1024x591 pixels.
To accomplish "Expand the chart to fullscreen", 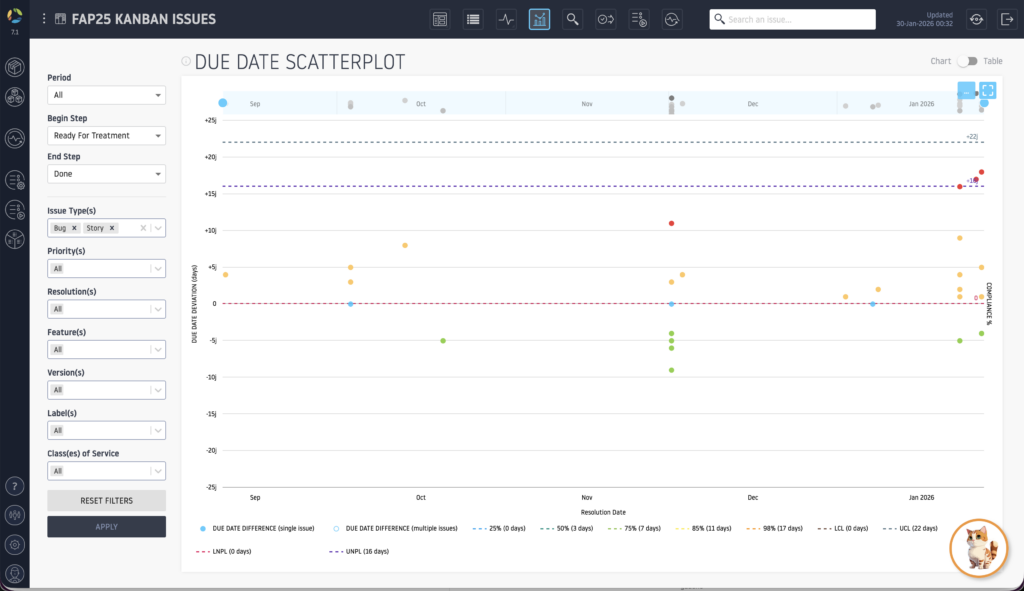I will coord(987,91).
